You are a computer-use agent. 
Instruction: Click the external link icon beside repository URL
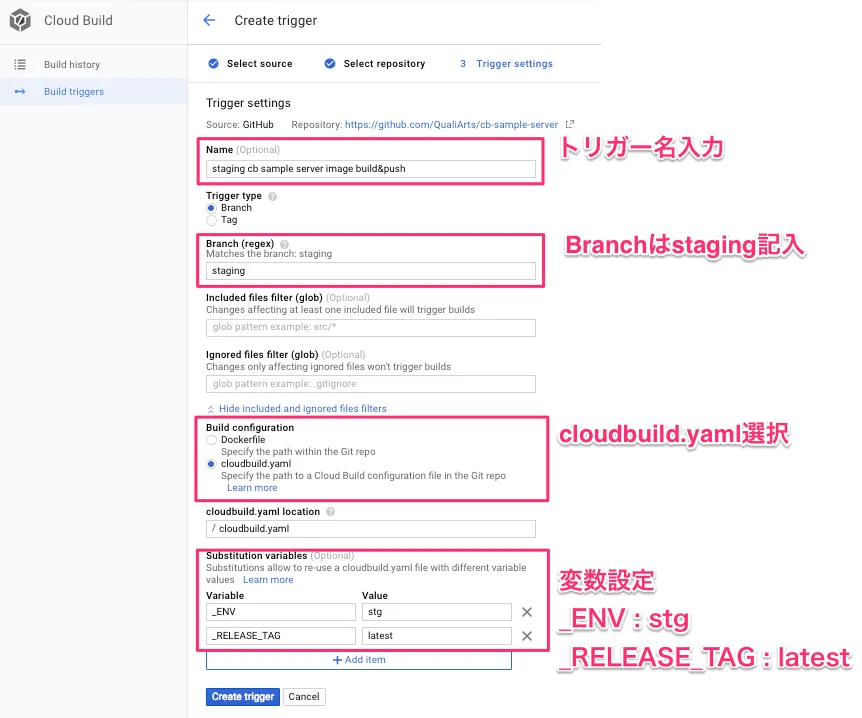point(570,125)
